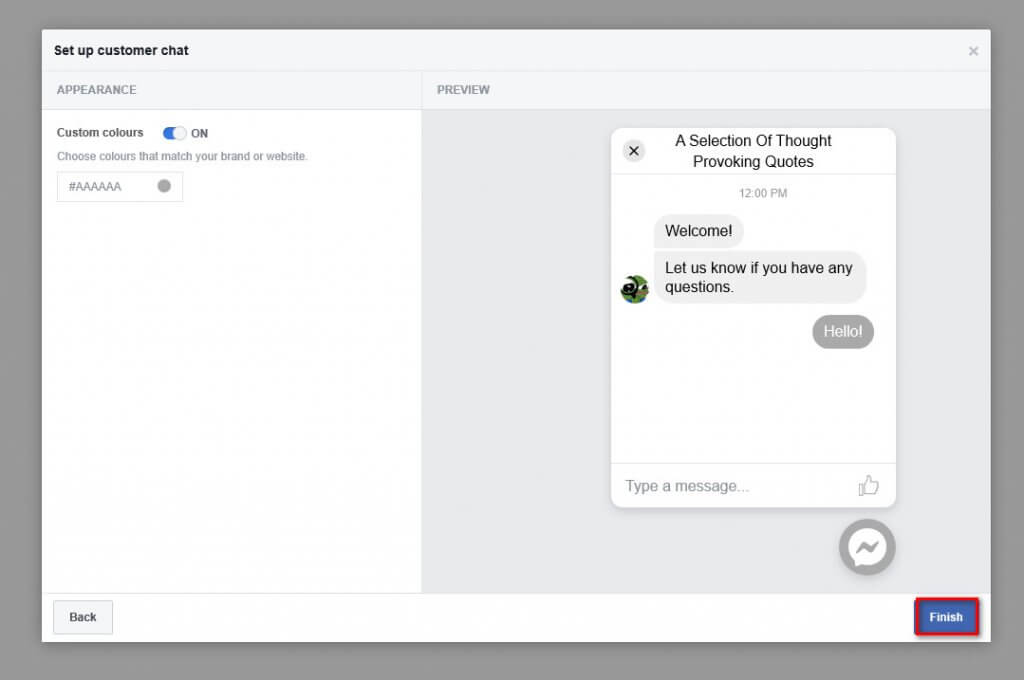
Task: Click the APPEARANCE section header
Action: (x=97, y=90)
